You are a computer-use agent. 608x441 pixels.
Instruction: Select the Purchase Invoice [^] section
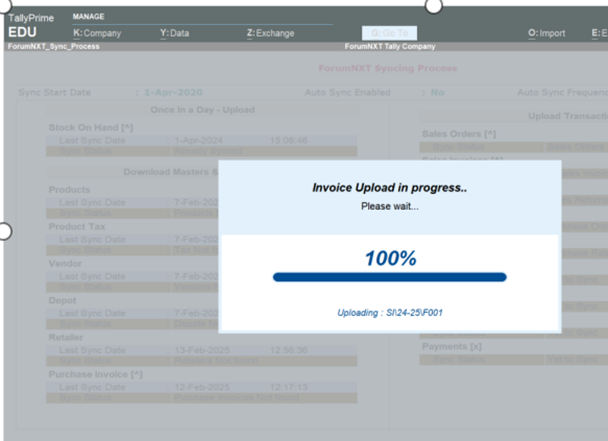click(x=95, y=374)
